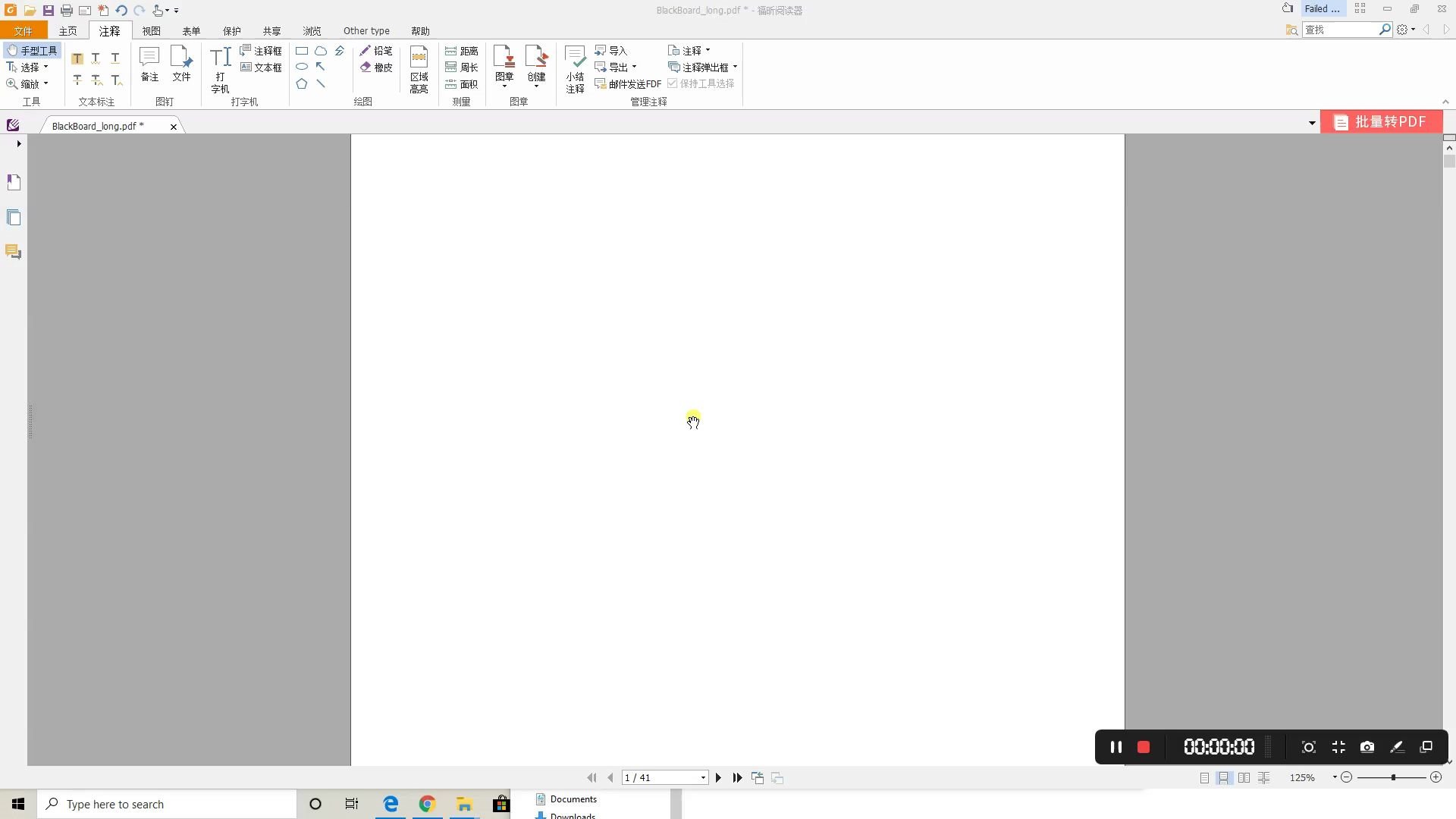The image size is (1456, 819).
Task: Switch to the 表单 form tab
Action: [191, 31]
